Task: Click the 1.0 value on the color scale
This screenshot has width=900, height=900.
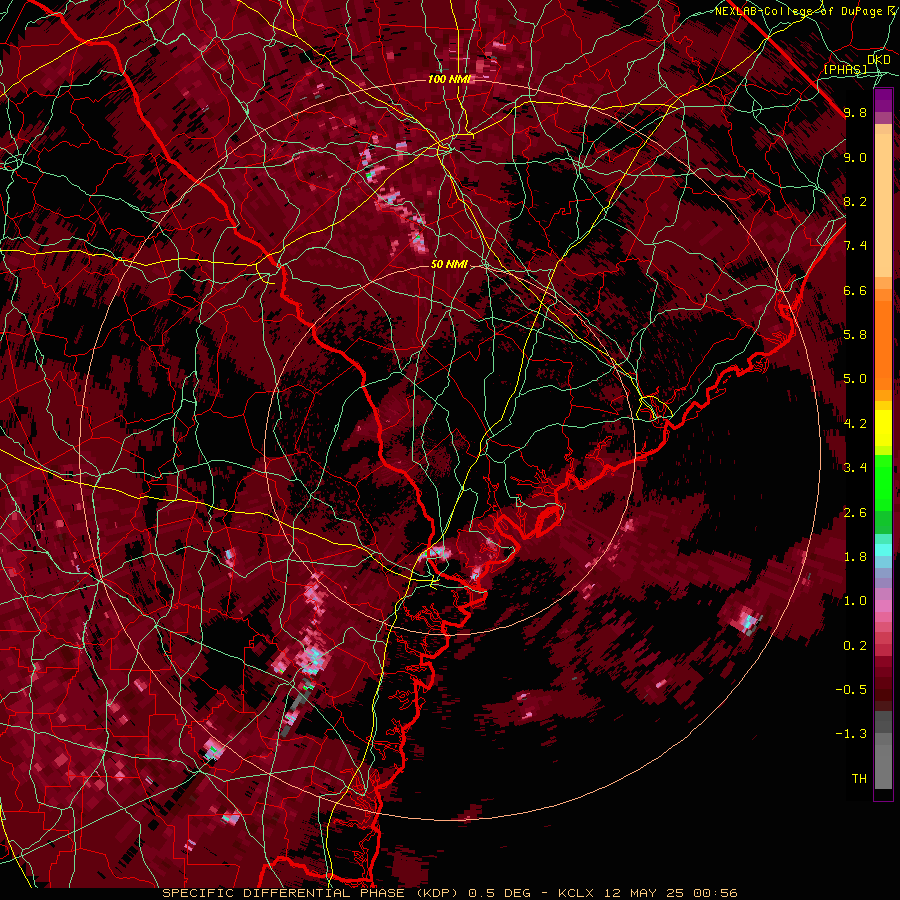Action: [x=855, y=601]
